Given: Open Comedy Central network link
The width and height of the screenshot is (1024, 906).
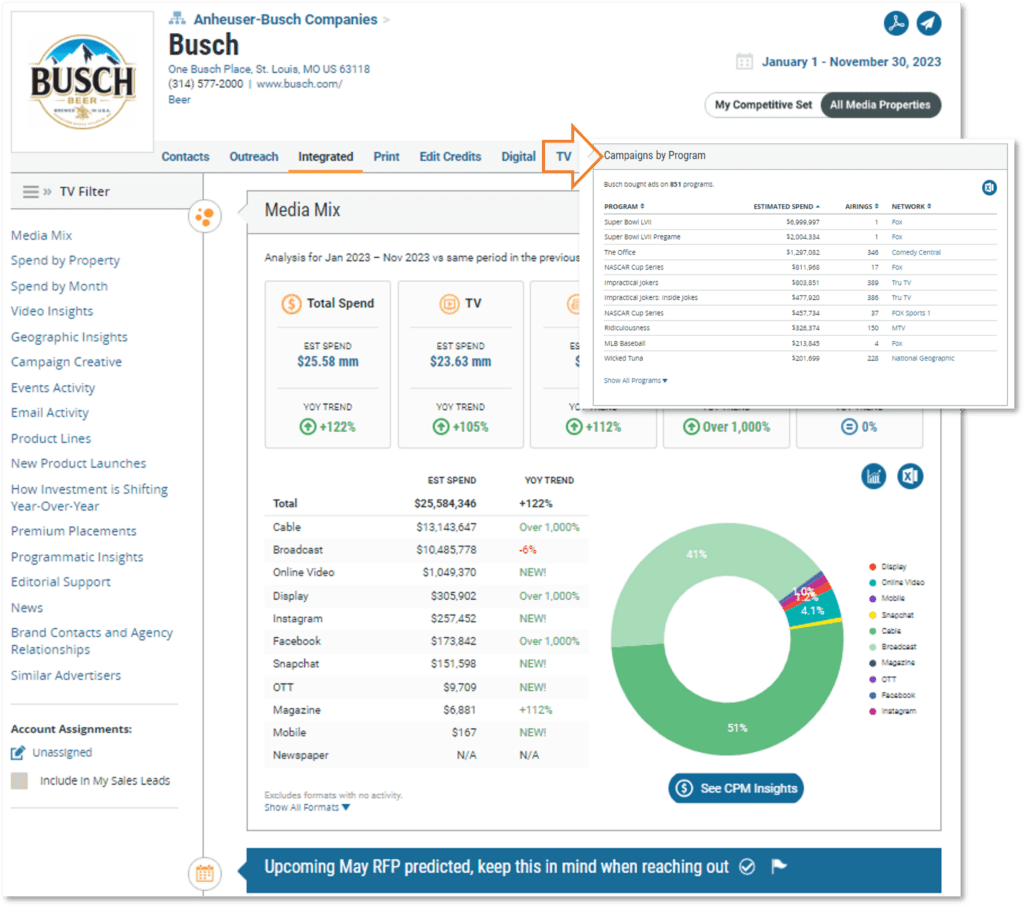Looking at the screenshot, I should coord(916,253).
